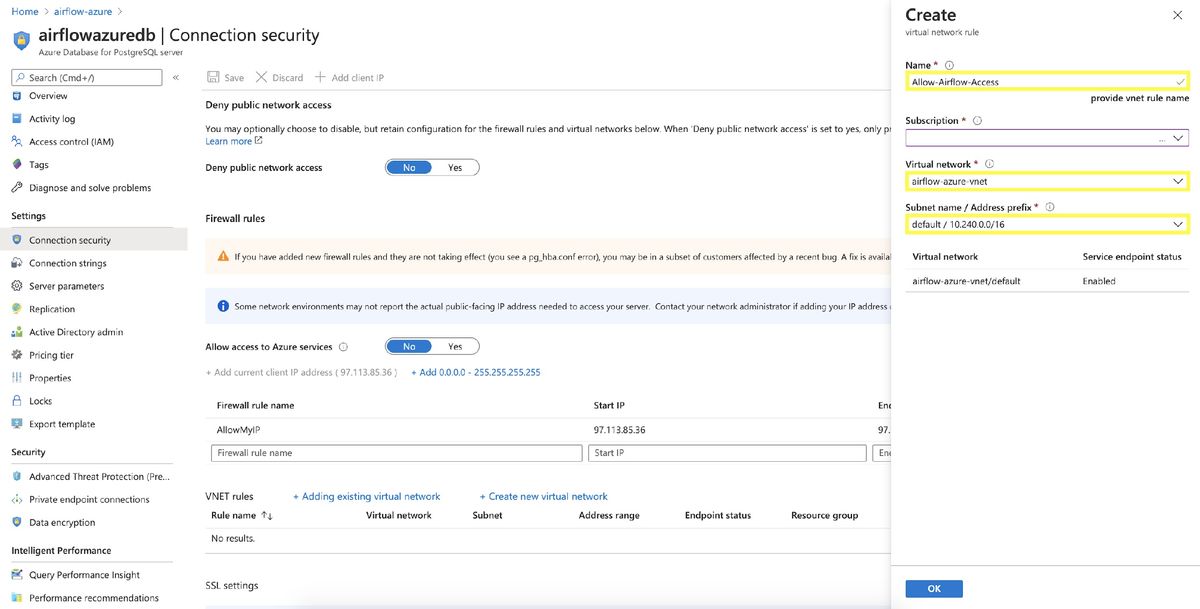
Task: Click Add current client IP address link
Action: tap(301, 372)
